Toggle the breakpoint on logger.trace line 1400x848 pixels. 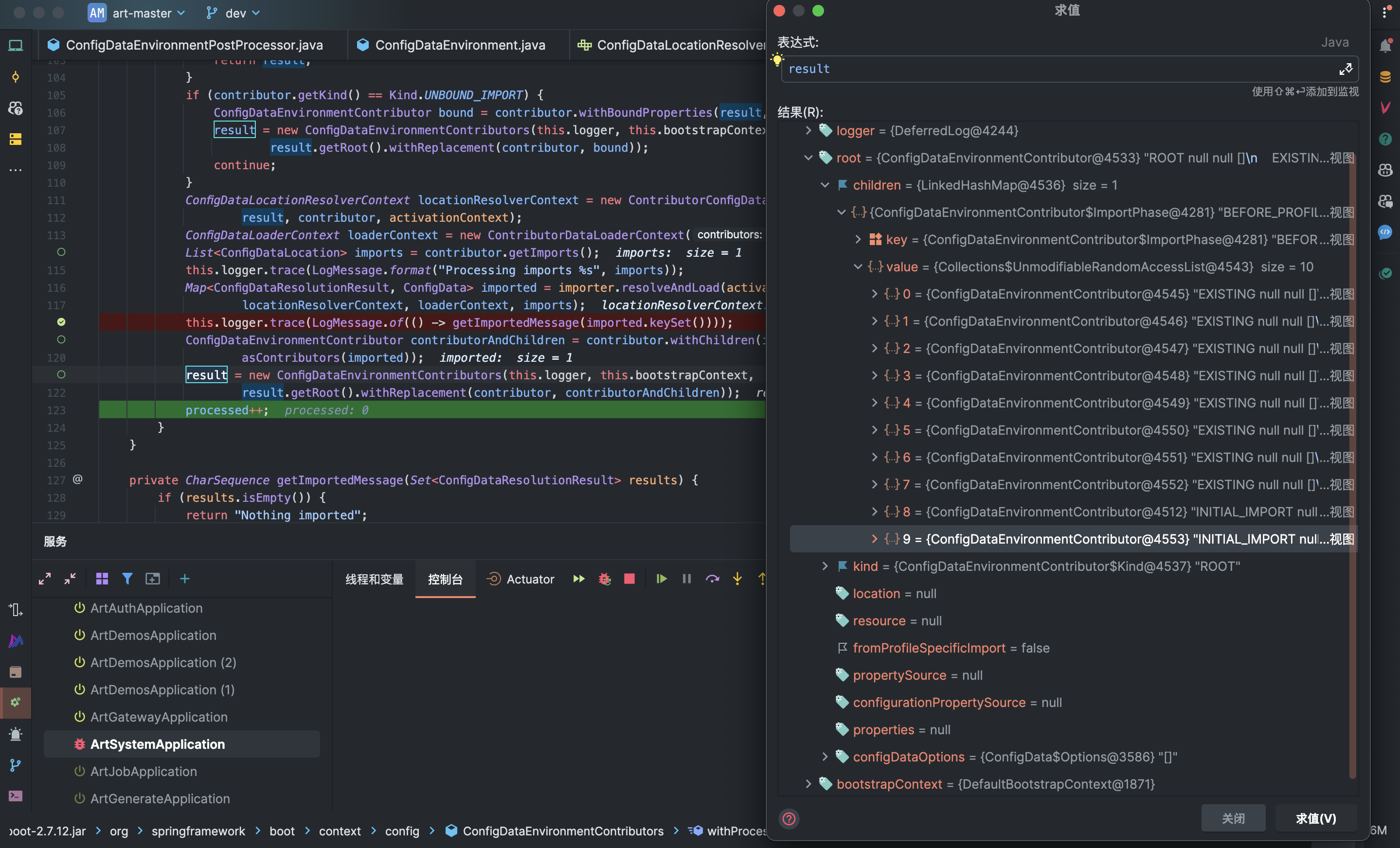(x=61, y=322)
